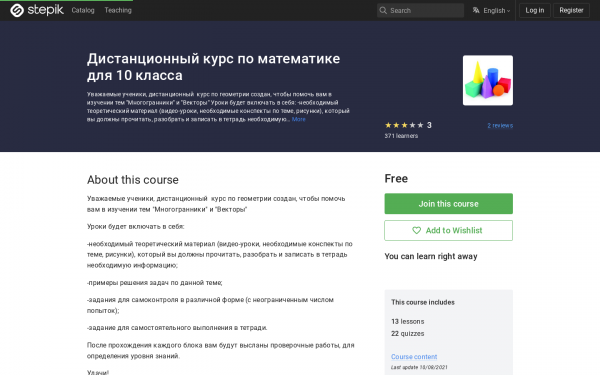
Task: Click the 'Free' price label
Action: click(396, 179)
